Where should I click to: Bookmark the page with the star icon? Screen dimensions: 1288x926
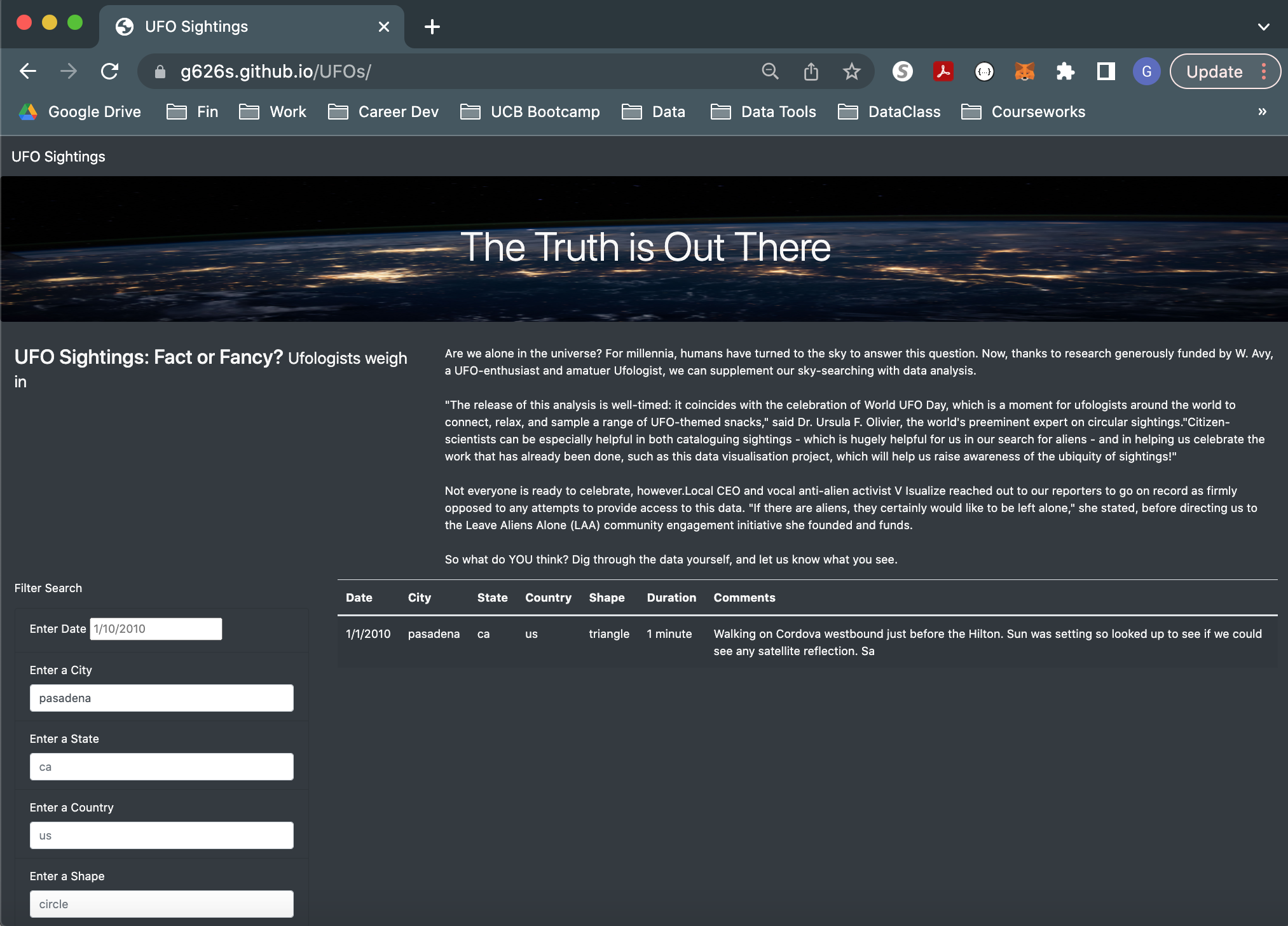(x=851, y=71)
